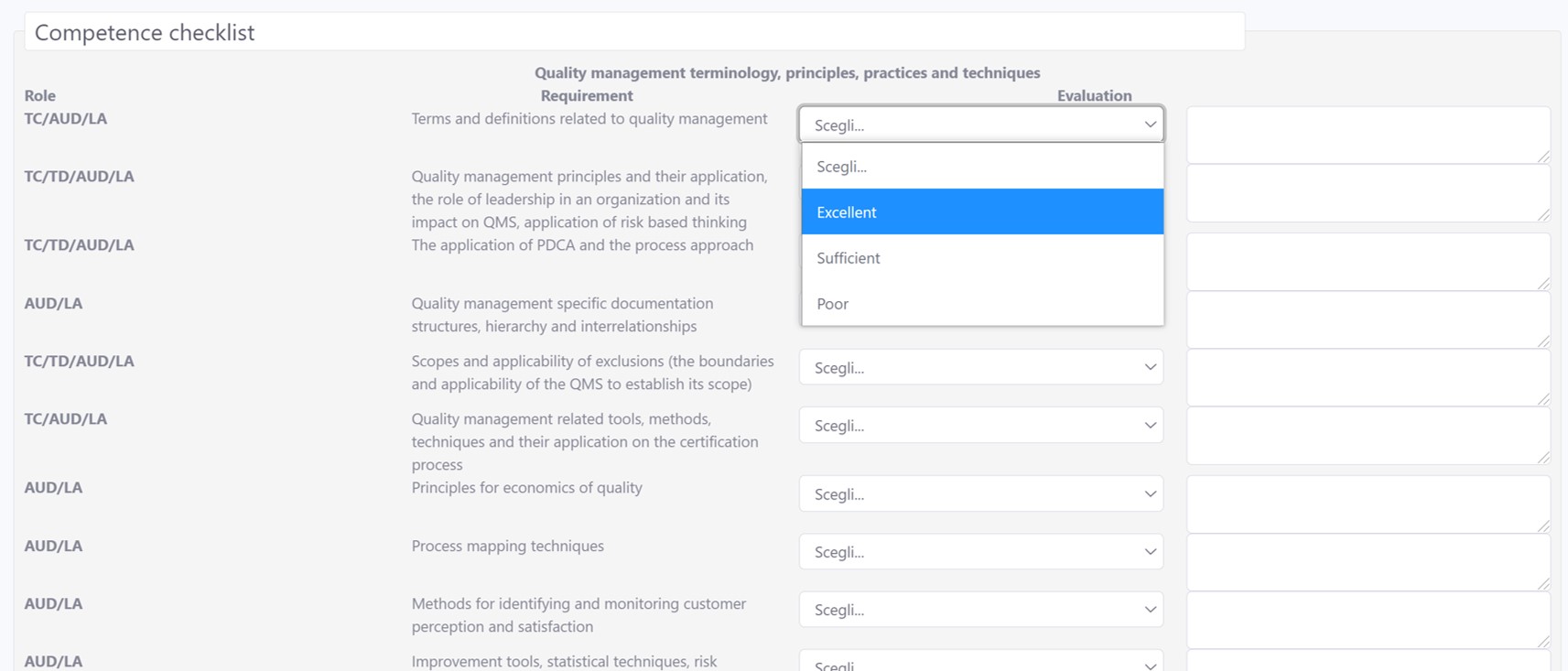The height and width of the screenshot is (671, 1568).
Task: Focus notes box for specific documentation structures row
Action: coord(1368,319)
